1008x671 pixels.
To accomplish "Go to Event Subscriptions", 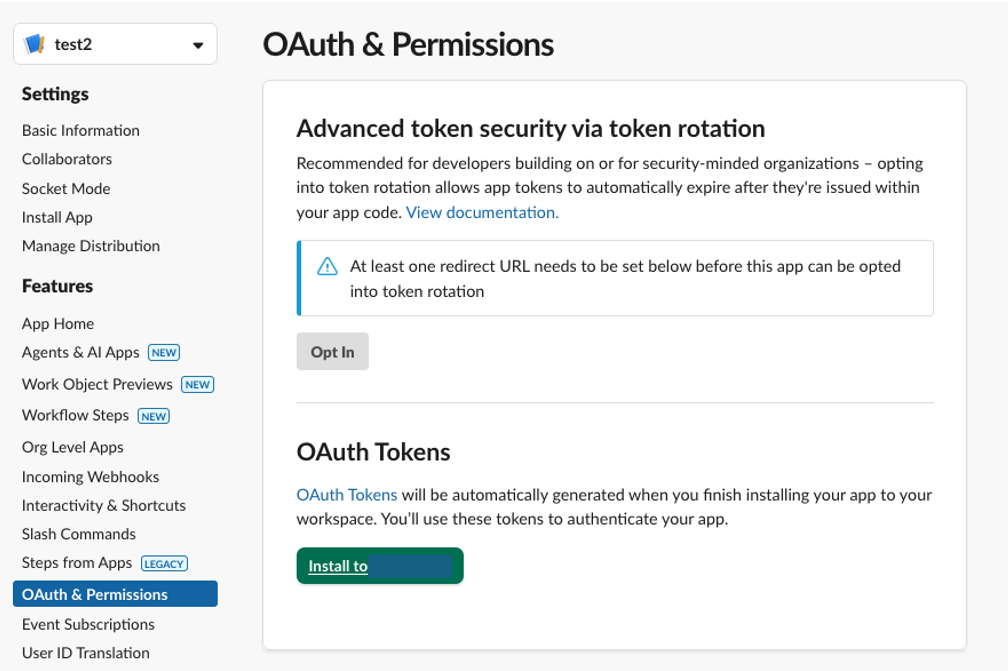I will (88, 624).
